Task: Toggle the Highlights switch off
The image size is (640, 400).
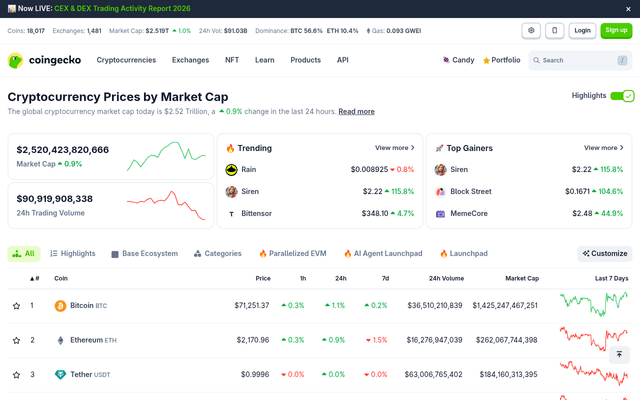Action: [622, 96]
